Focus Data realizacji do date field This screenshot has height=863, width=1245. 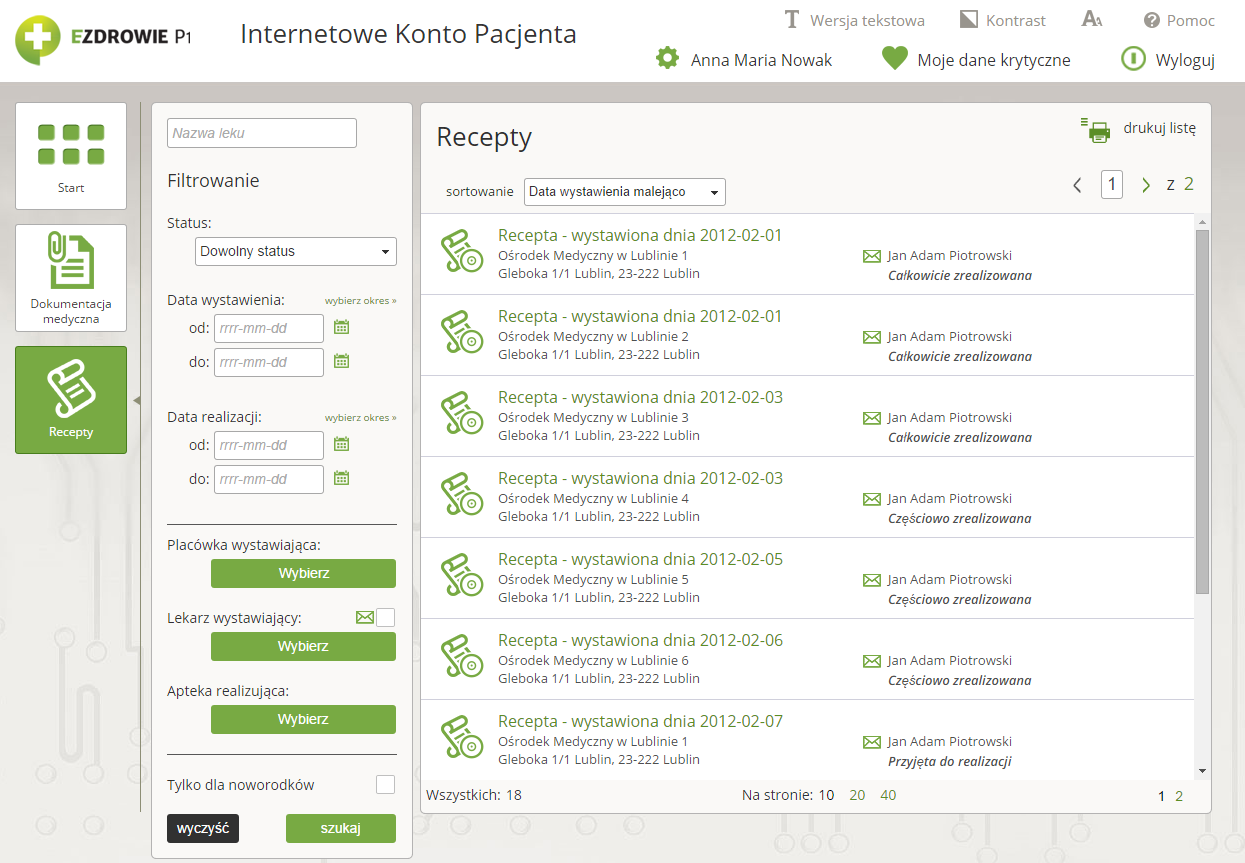[x=269, y=479]
